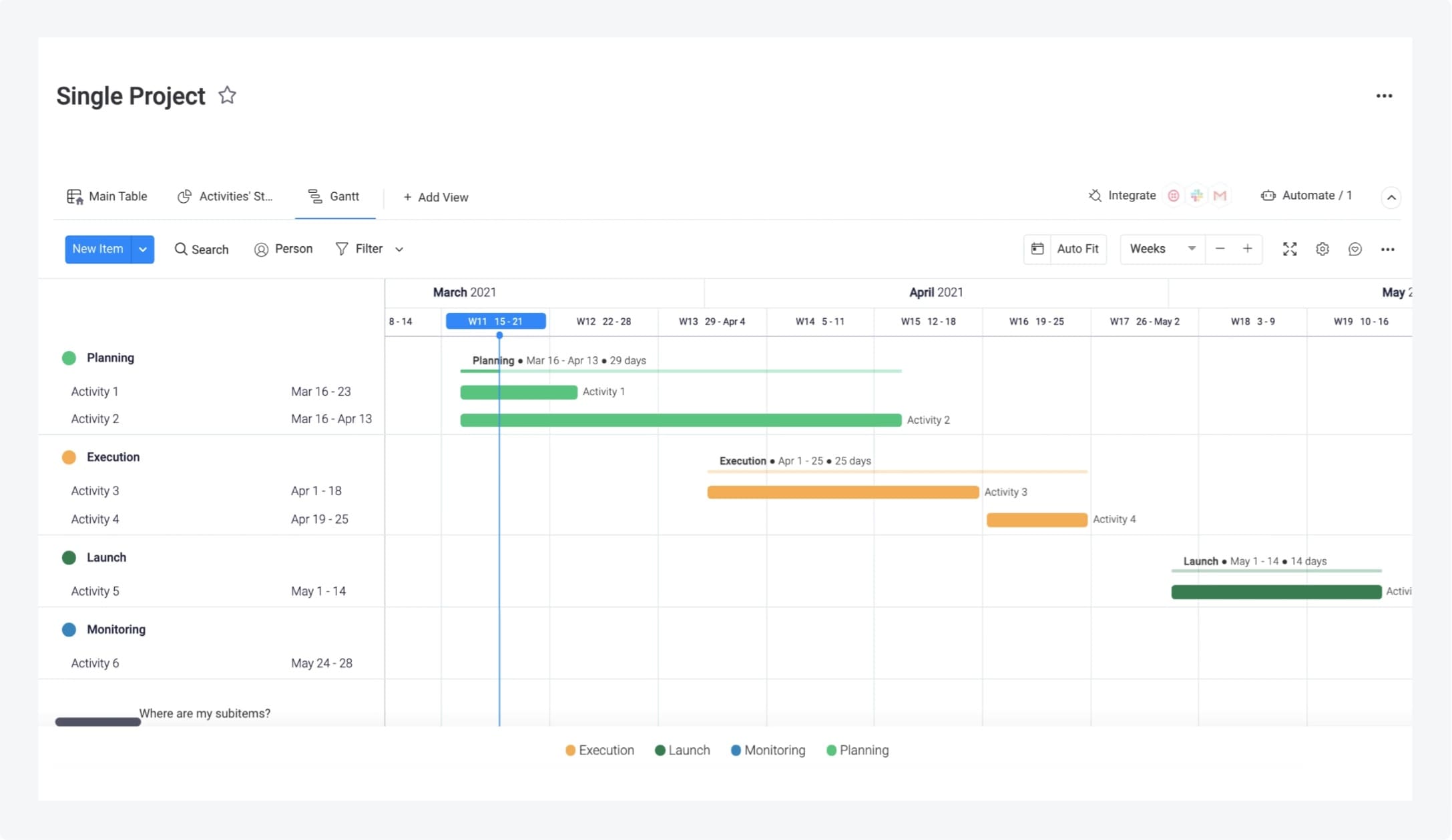The height and width of the screenshot is (840, 1452).
Task: Star the Single Project board
Action: coord(227,95)
